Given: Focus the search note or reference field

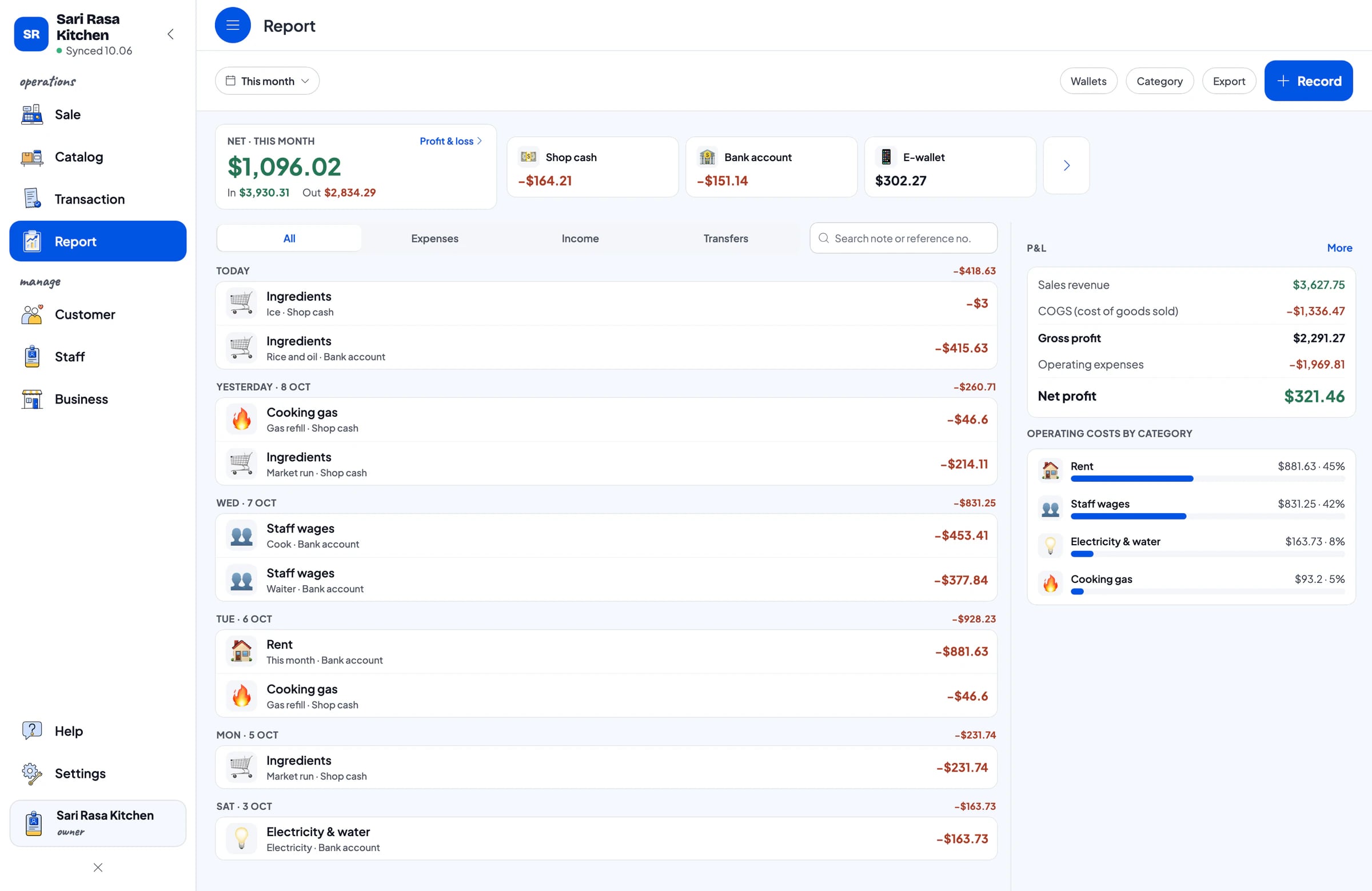Looking at the screenshot, I should point(903,238).
